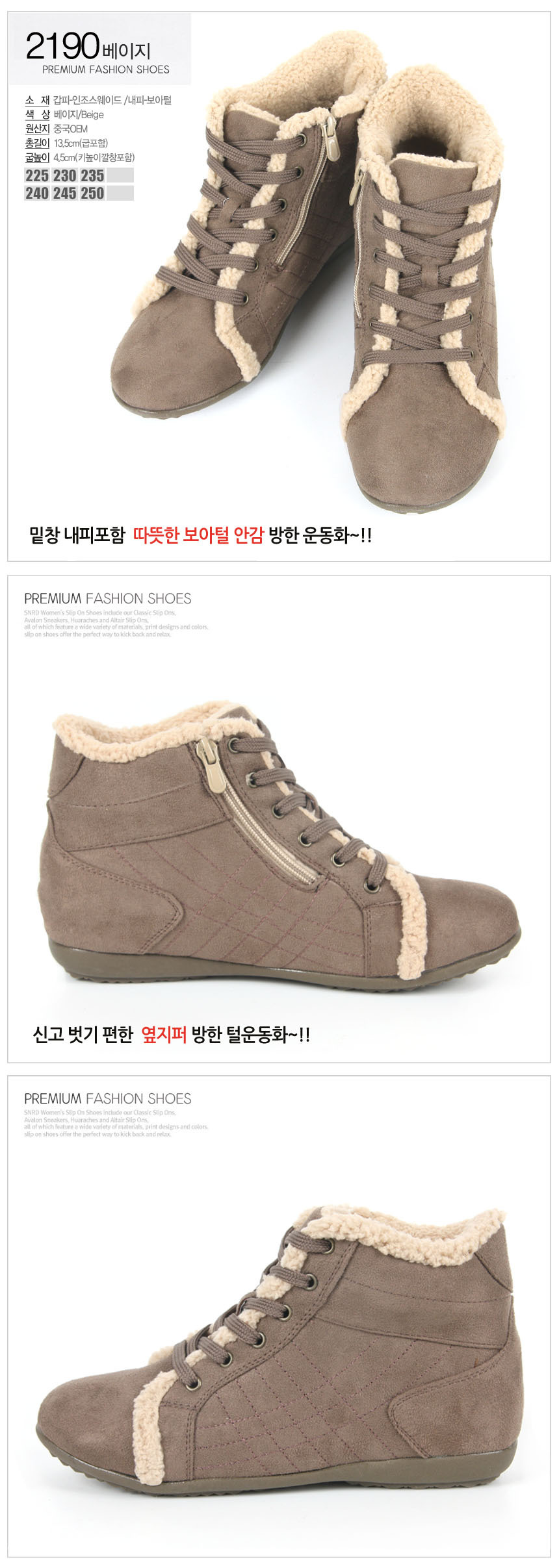
Task: Select shoe size 245
Action: click(x=65, y=193)
